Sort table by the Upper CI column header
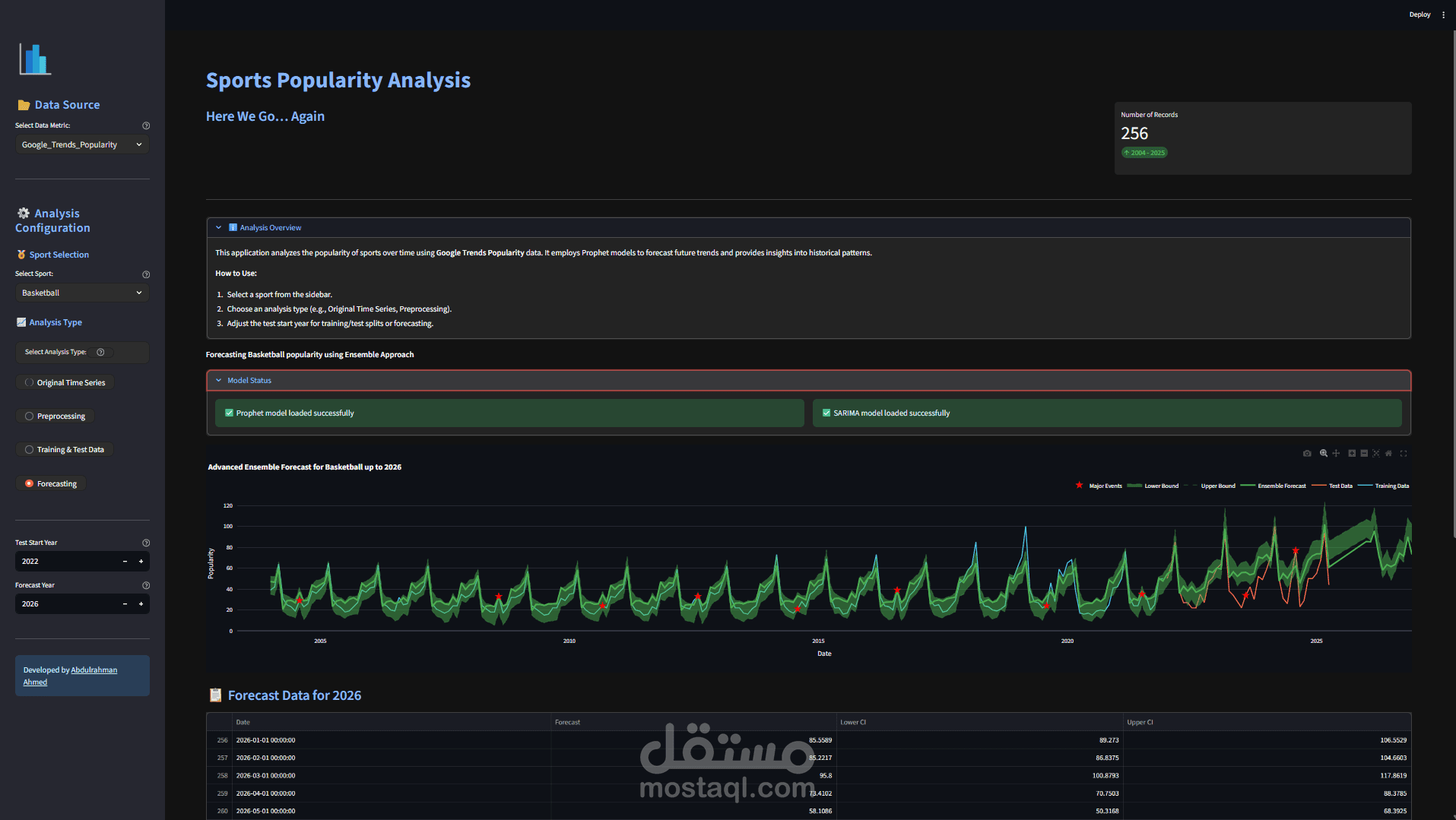The width and height of the screenshot is (1456, 820). [1267, 722]
